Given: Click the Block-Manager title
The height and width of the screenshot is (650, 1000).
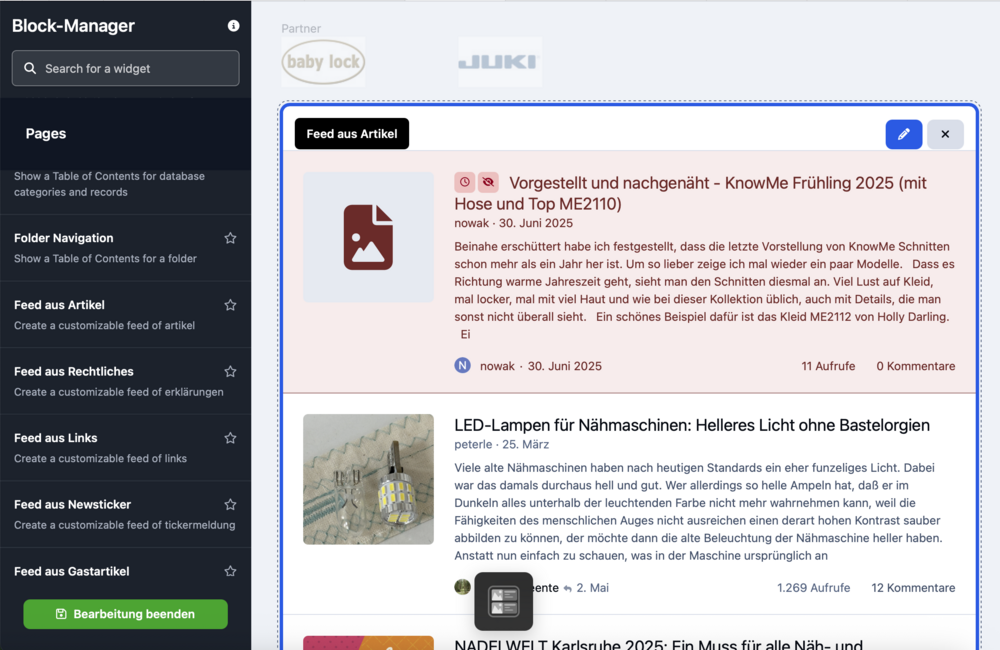Looking at the screenshot, I should coord(73,26).
